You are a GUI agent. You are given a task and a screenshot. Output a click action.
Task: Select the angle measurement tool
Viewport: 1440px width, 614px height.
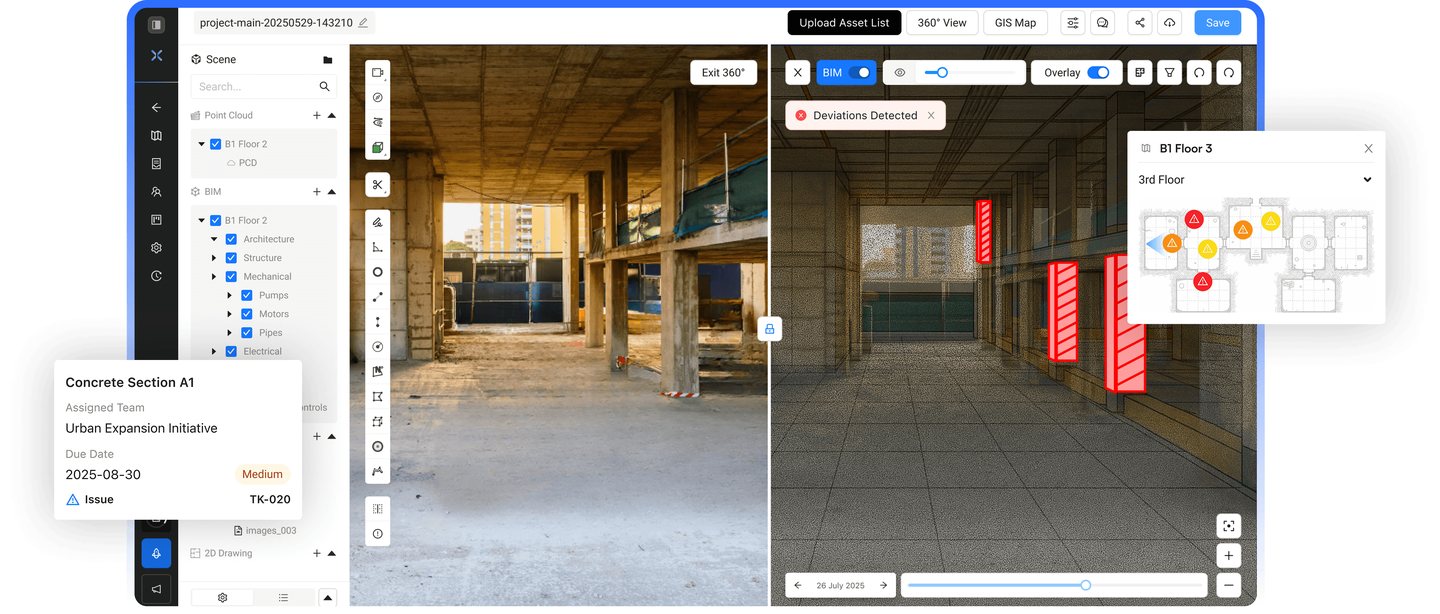377,247
